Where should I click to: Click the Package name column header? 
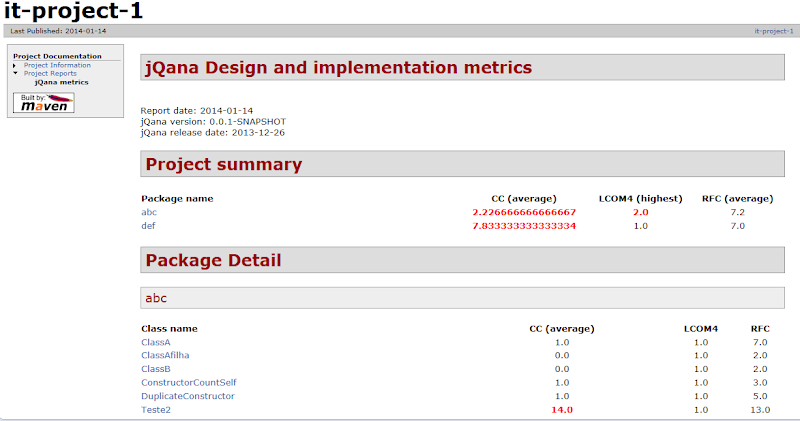[x=177, y=199]
